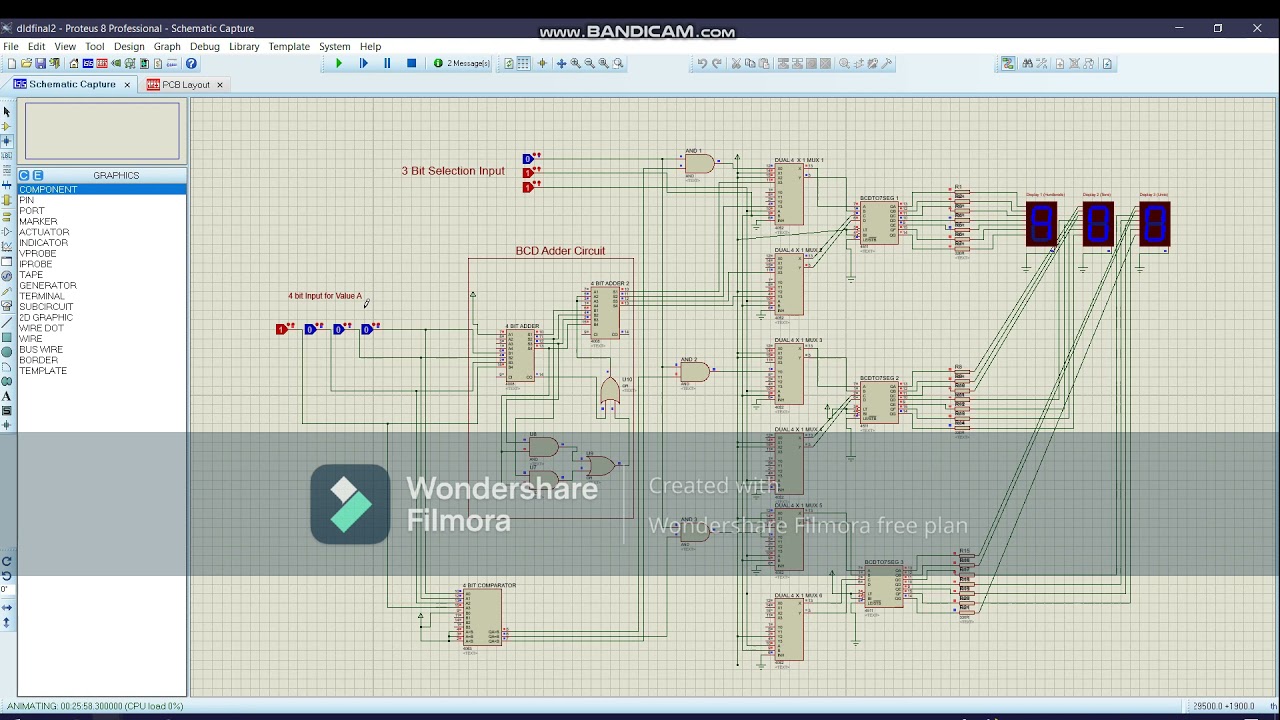Pick the 2D Graphics Line tool
This screenshot has width=1280, height=720.
(6, 322)
